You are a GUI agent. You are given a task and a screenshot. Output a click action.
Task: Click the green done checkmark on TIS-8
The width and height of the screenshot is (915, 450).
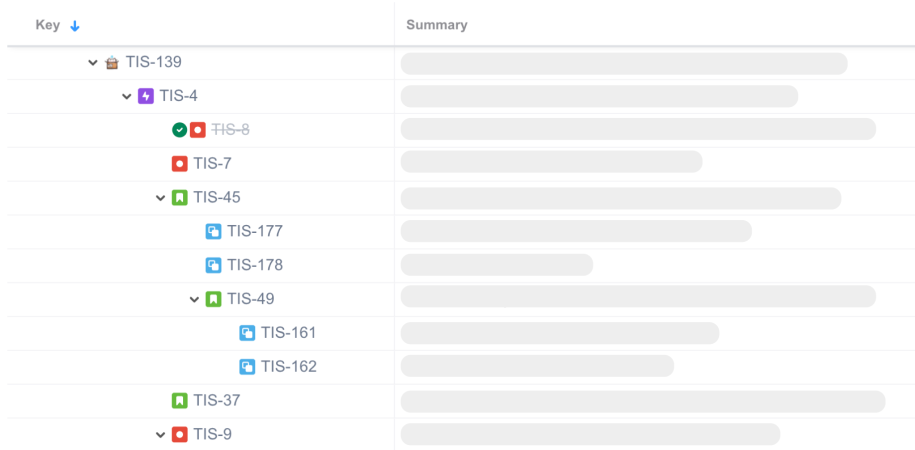pos(179,130)
